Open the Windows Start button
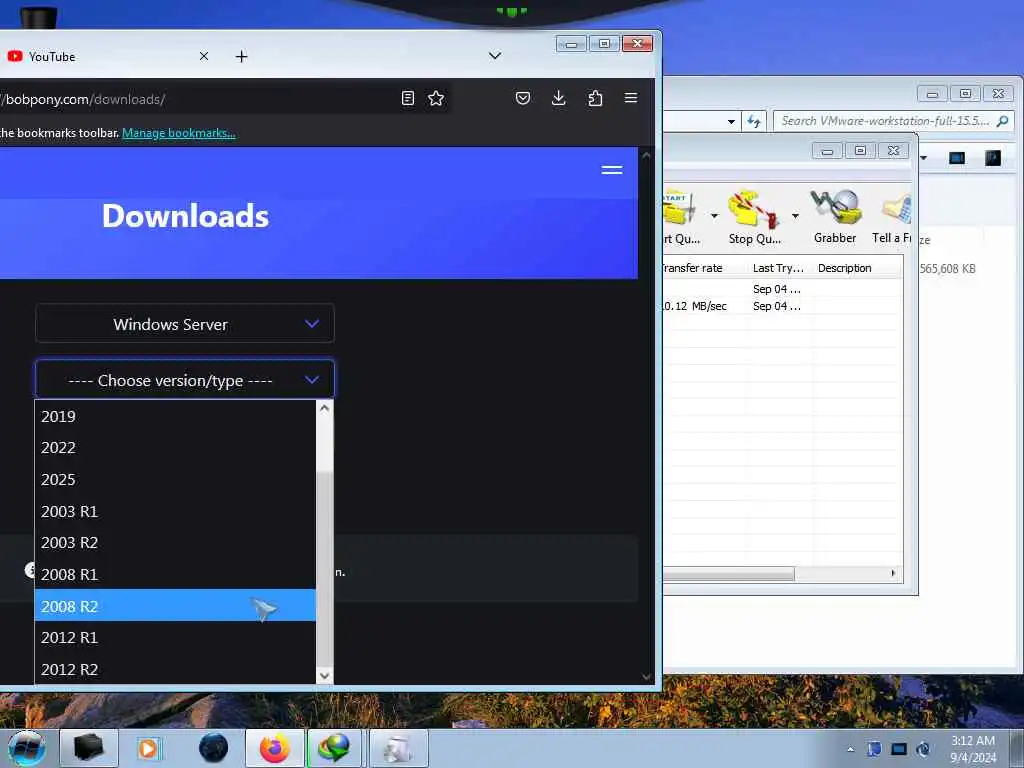 point(27,748)
